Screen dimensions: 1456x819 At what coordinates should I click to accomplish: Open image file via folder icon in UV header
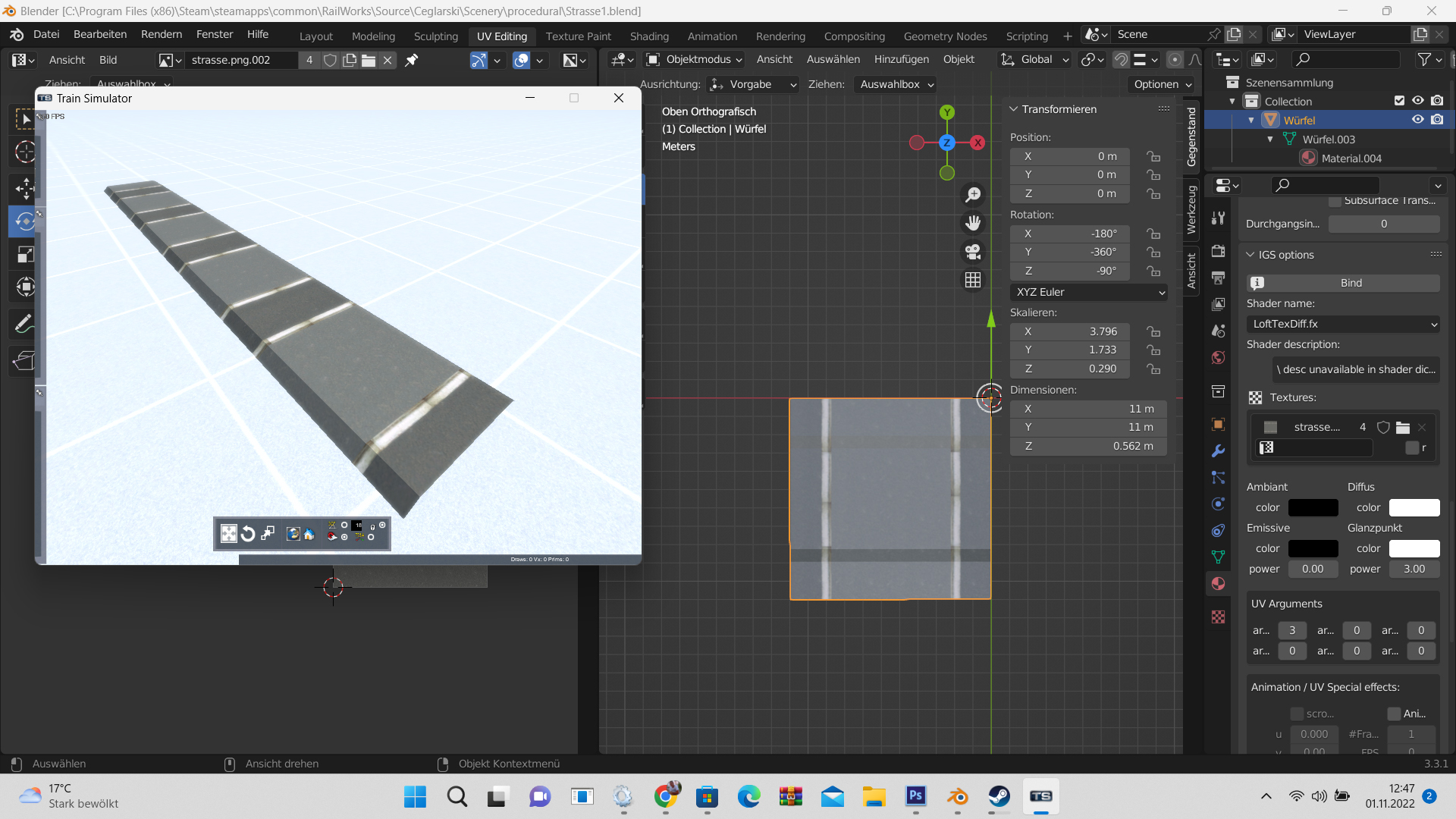(369, 60)
